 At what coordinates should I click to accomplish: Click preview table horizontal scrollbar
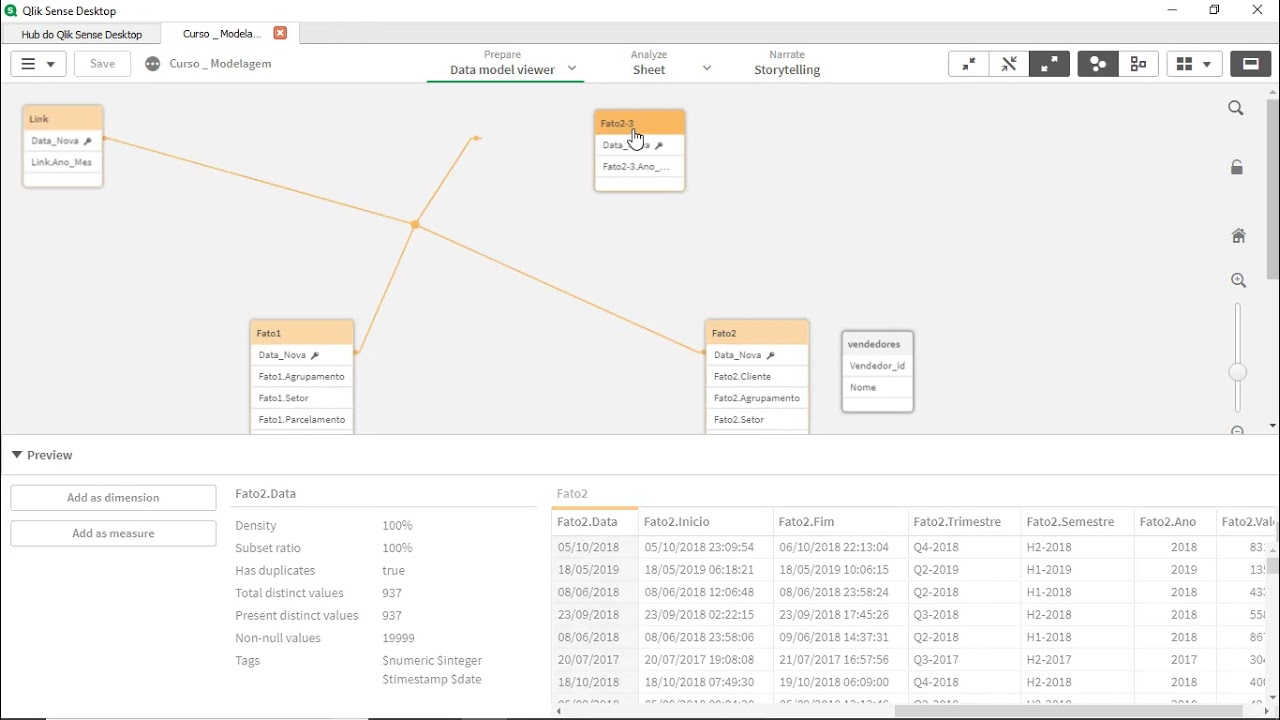tap(1067, 711)
